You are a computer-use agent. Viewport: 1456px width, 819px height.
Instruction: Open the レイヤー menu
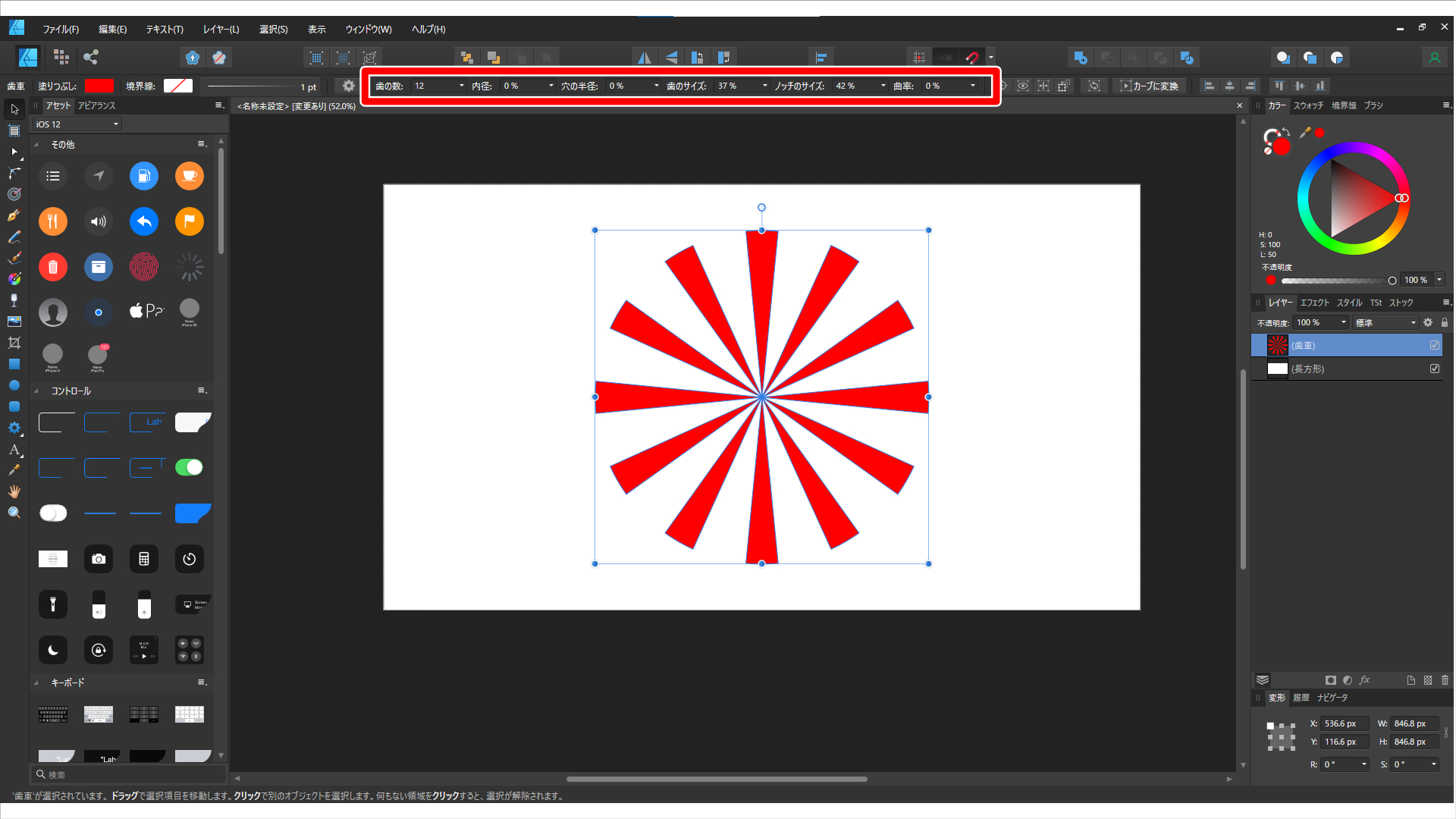(221, 29)
